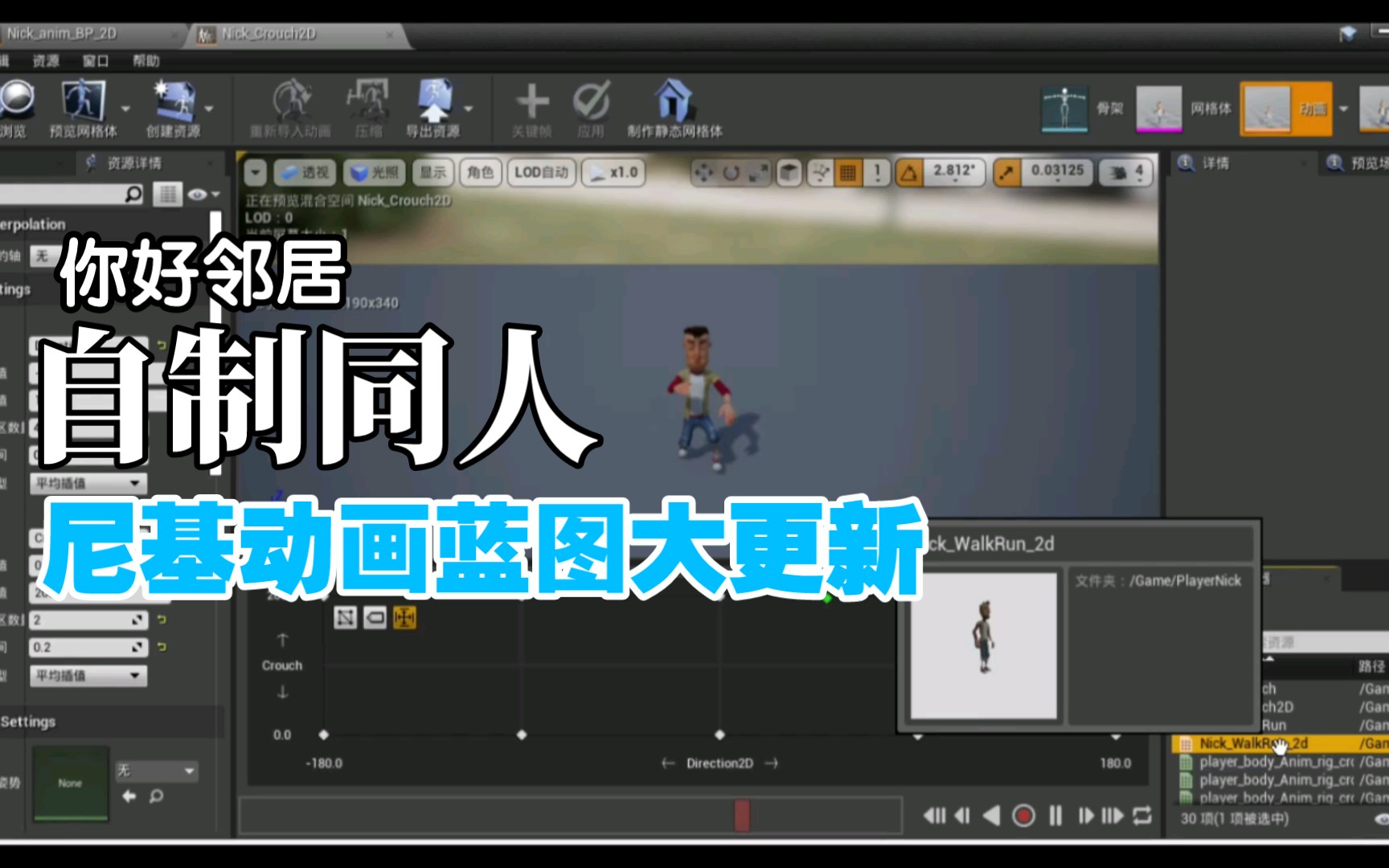Open the 创建资源 dropdown arrow

tap(209, 108)
